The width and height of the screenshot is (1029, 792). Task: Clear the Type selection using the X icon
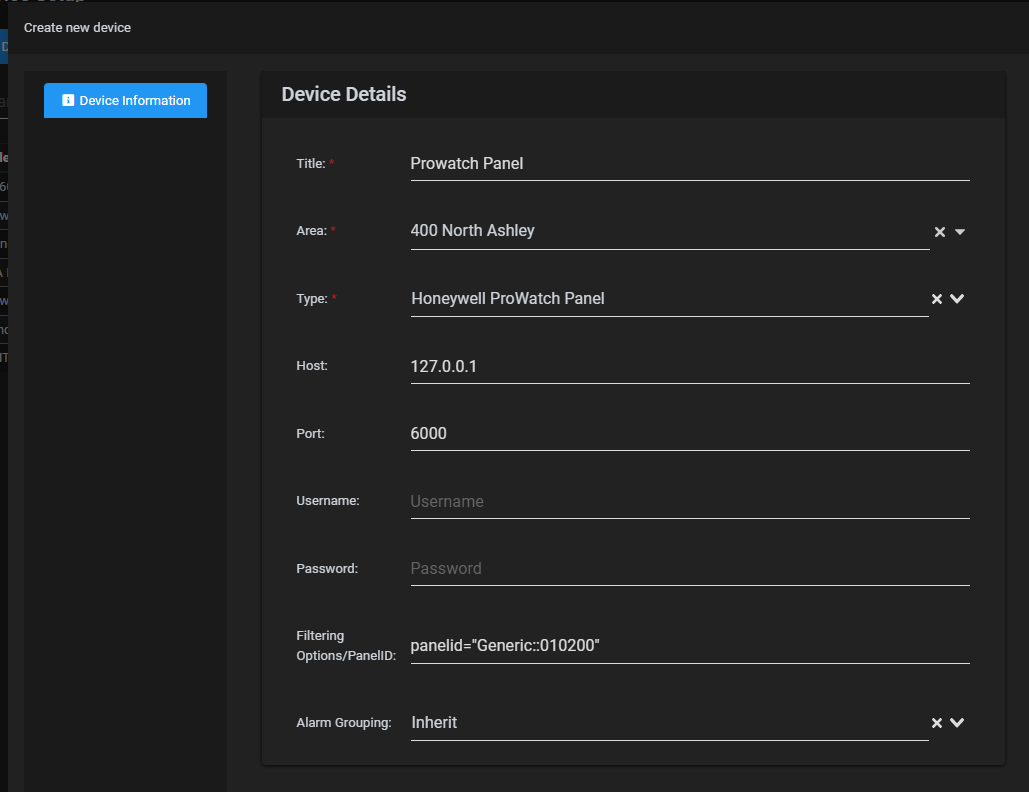tap(936, 298)
